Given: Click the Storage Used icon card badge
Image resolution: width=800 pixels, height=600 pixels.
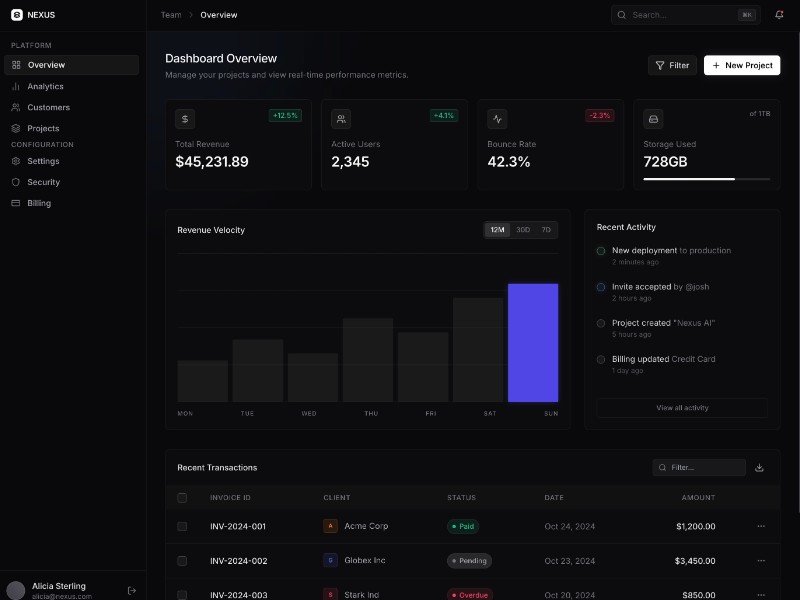Looking at the screenshot, I should [x=653, y=119].
